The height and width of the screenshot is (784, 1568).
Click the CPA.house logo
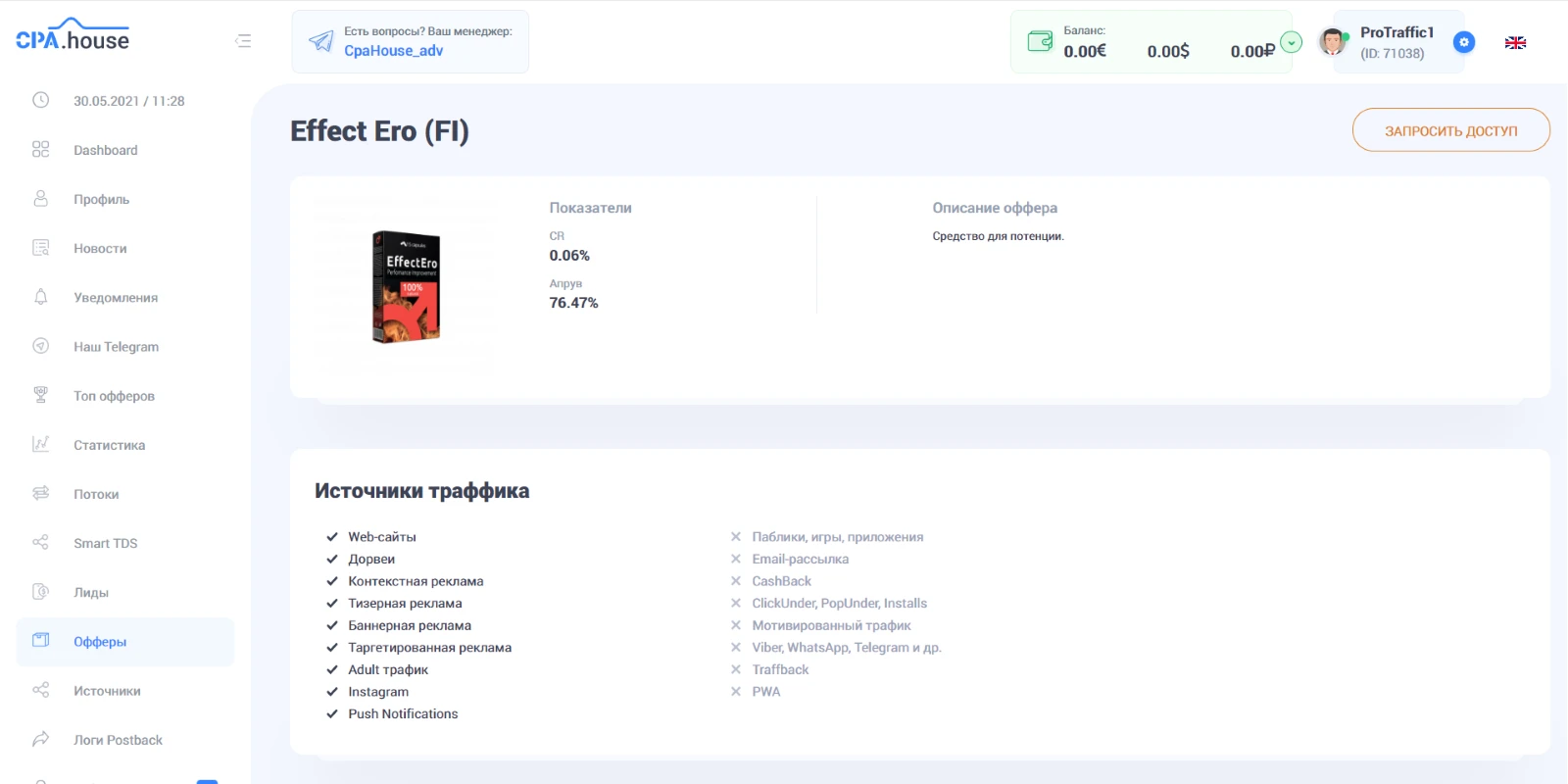[73, 35]
